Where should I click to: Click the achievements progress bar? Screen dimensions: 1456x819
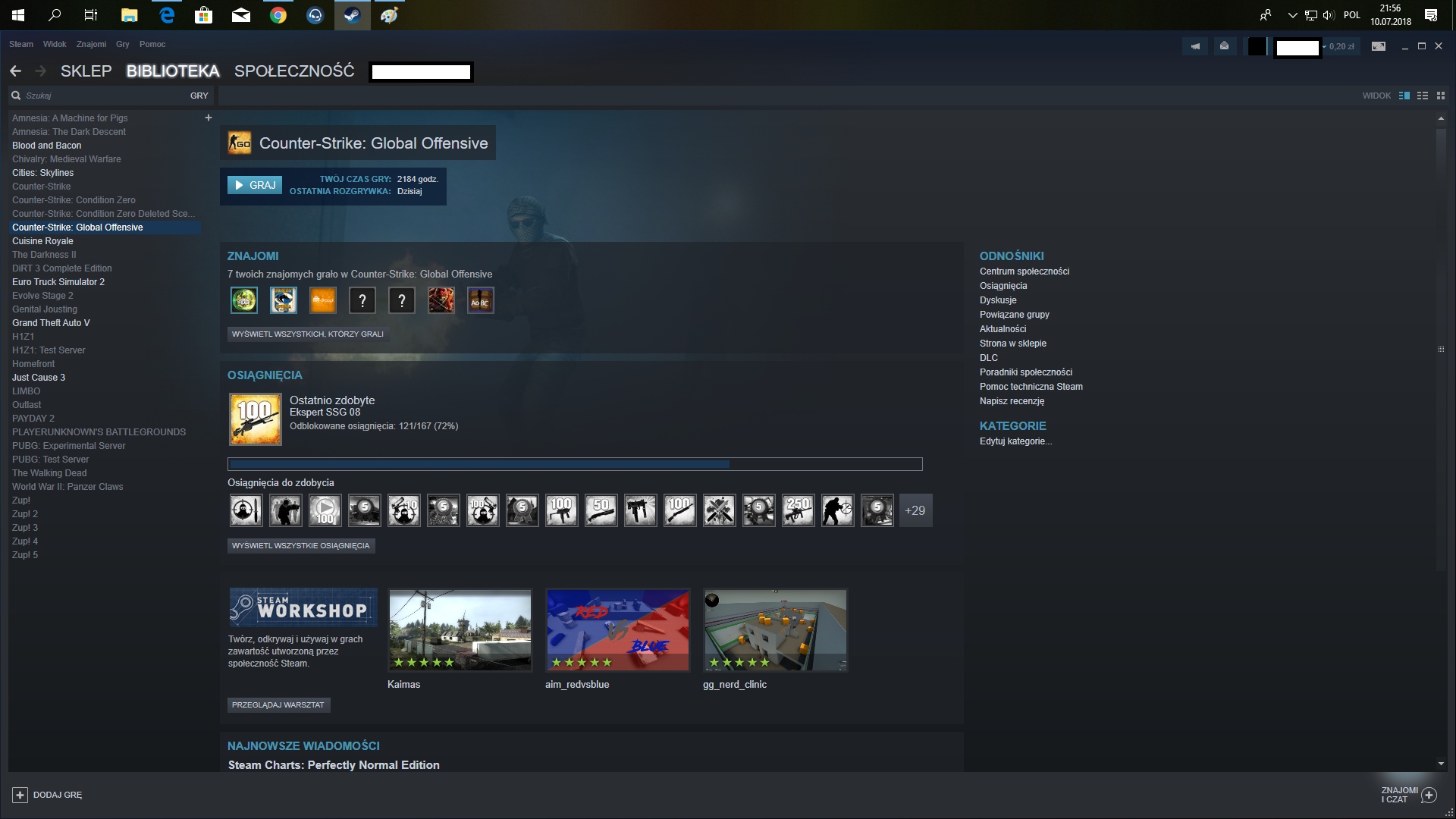[575, 464]
